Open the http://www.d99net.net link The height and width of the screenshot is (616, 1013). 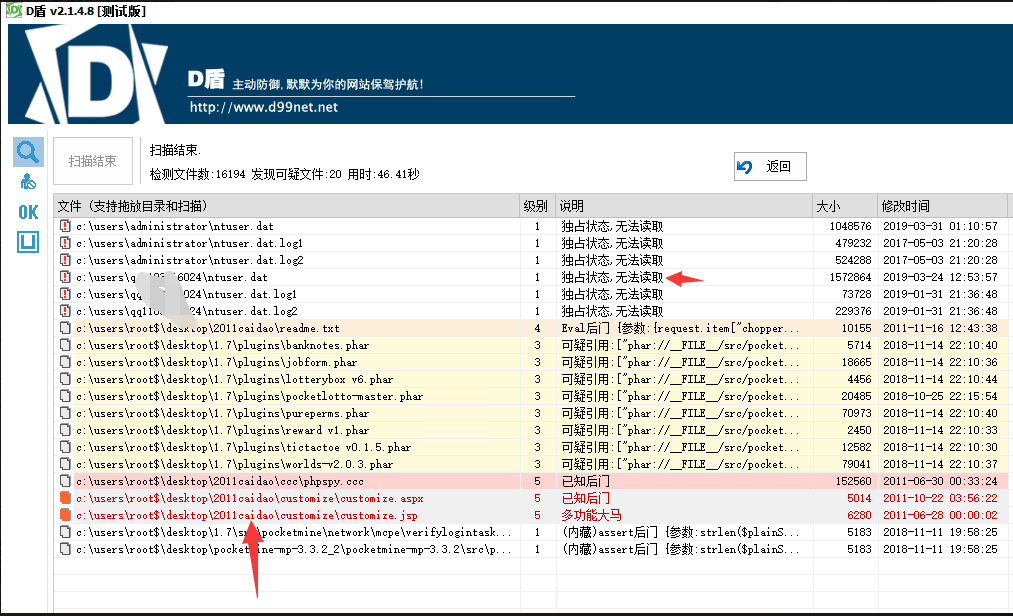(263, 107)
